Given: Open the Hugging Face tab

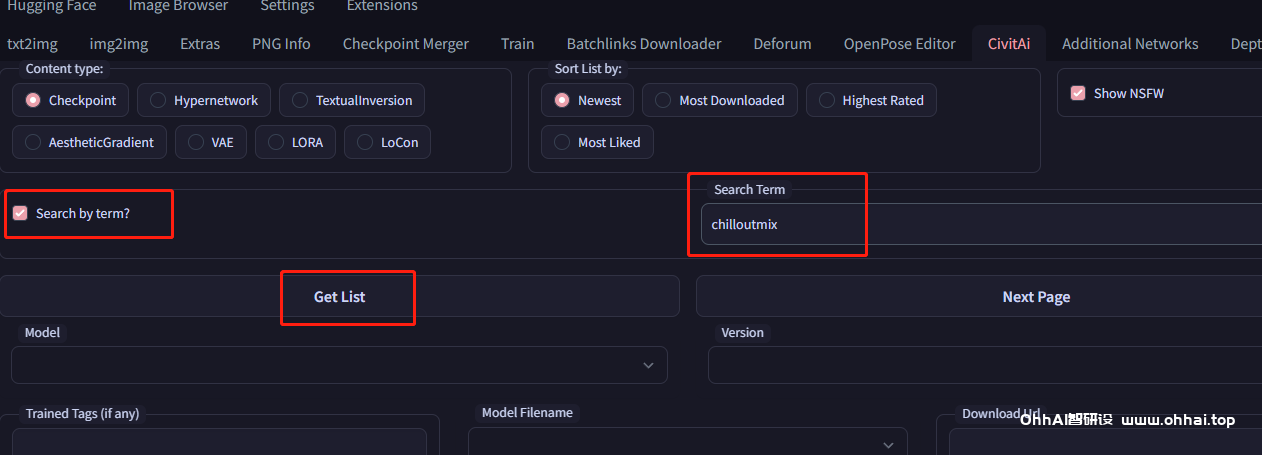Looking at the screenshot, I should click(52, 6).
